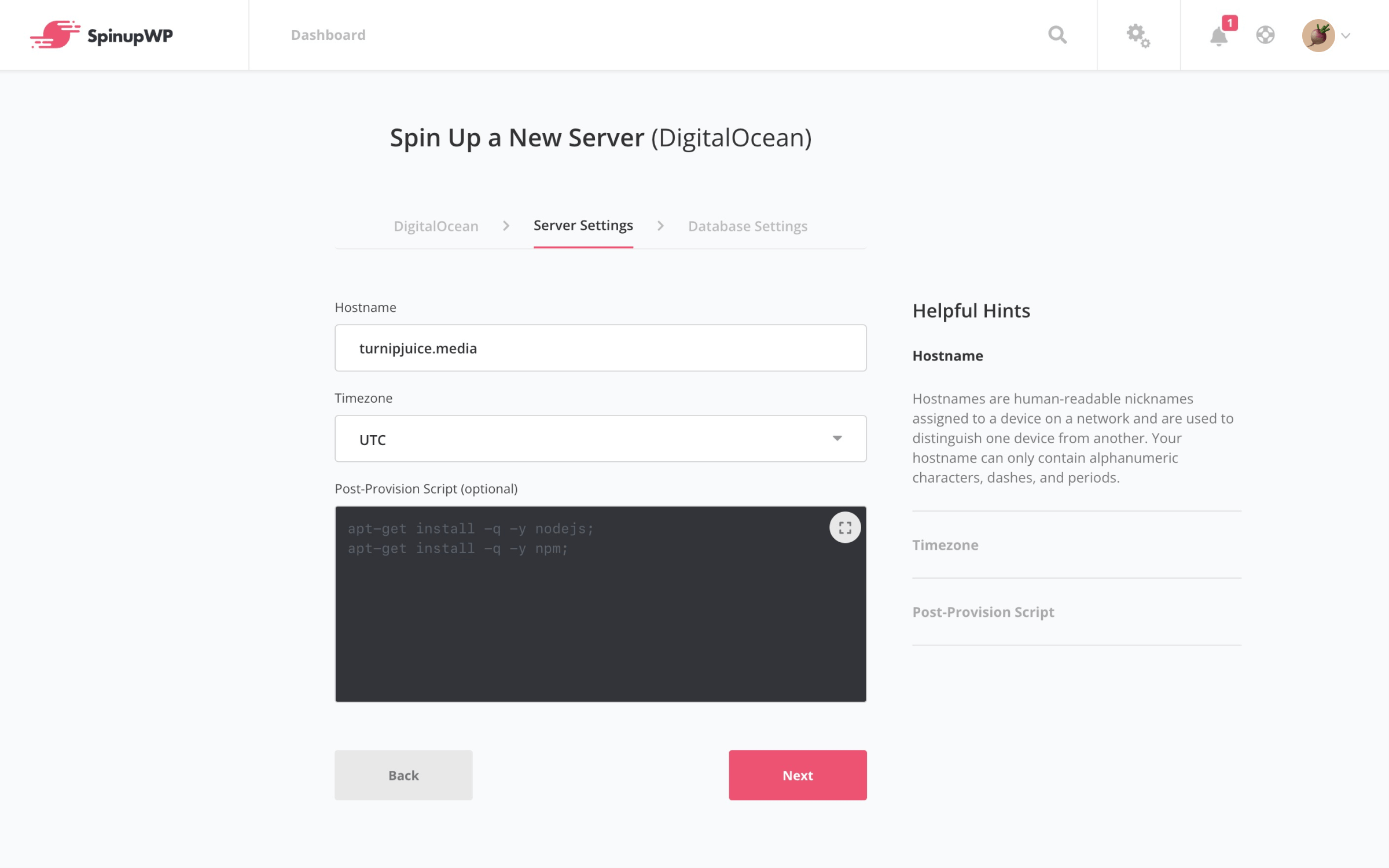Switch to the DigitalOcean step tab
This screenshot has height=868, width=1389.
436,226
